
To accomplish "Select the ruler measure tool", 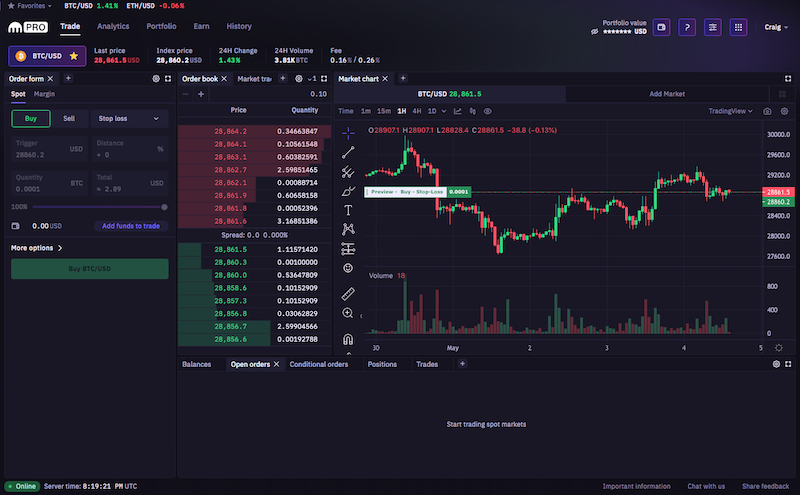I will pos(348,293).
